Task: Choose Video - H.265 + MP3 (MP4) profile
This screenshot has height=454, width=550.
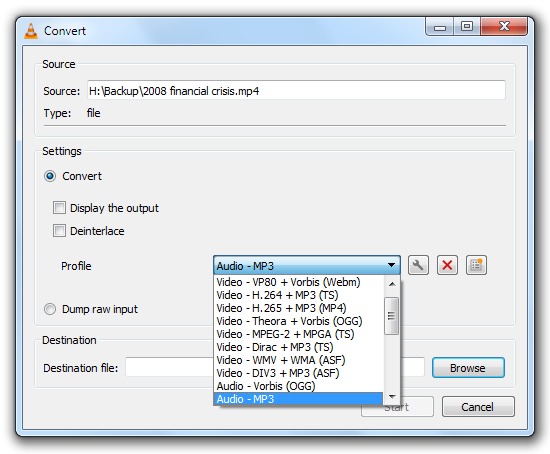Action: [281, 308]
